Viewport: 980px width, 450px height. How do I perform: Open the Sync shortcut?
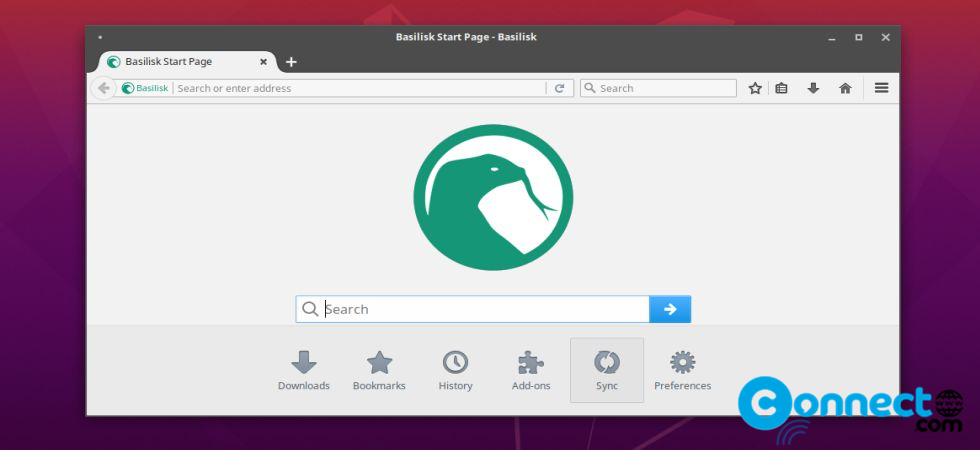pos(607,371)
